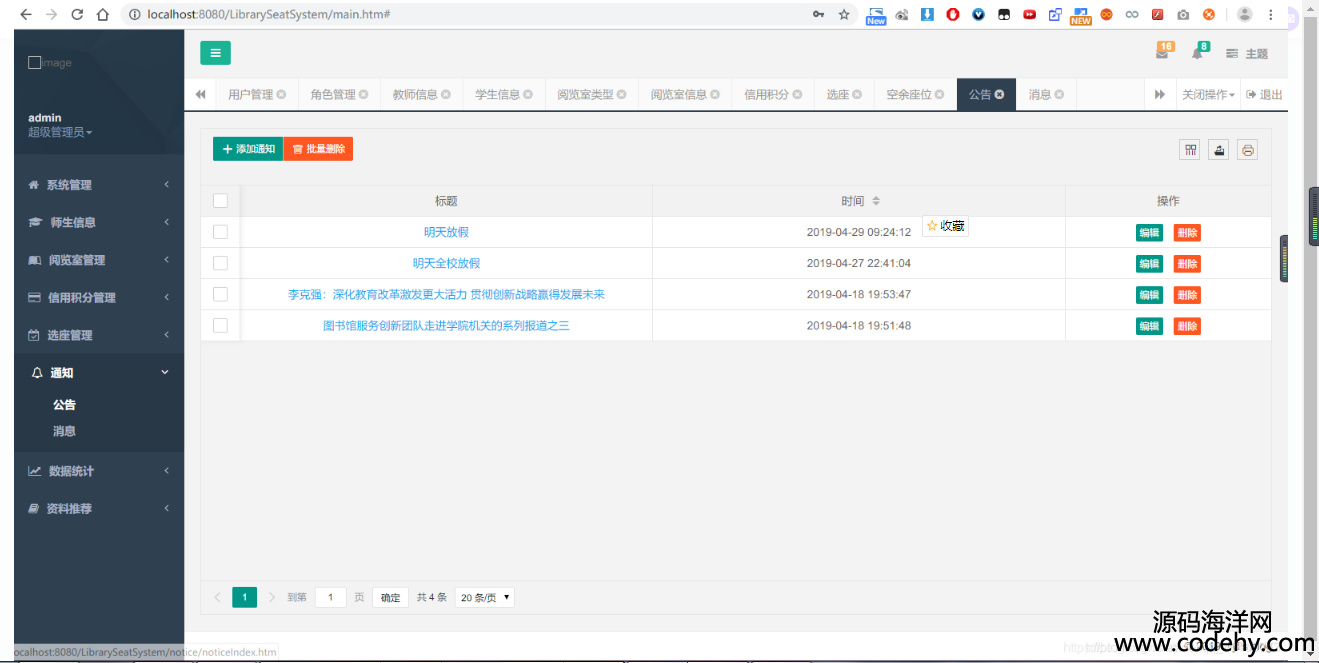Toggle the select-all checkbox in header
The width and height of the screenshot is (1319, 663).
tap(220, 201)
